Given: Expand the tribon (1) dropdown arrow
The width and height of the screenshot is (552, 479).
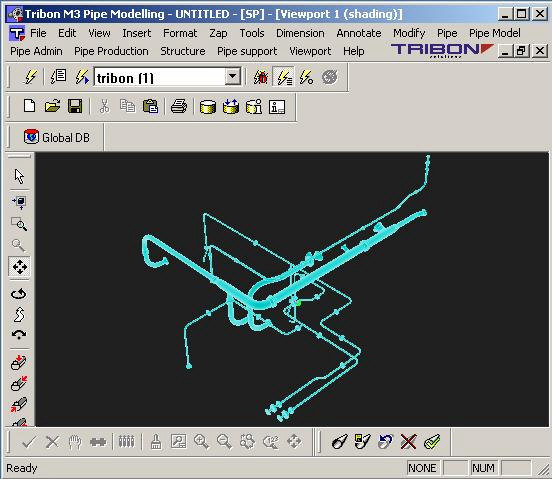Looking at the screenshot, I should coord(233,76).
